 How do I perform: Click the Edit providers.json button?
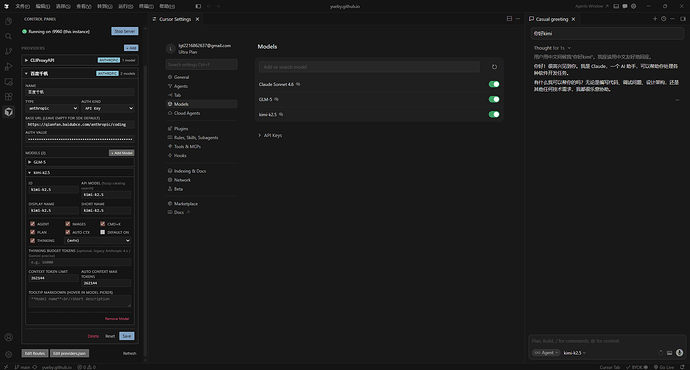[70, 353]
